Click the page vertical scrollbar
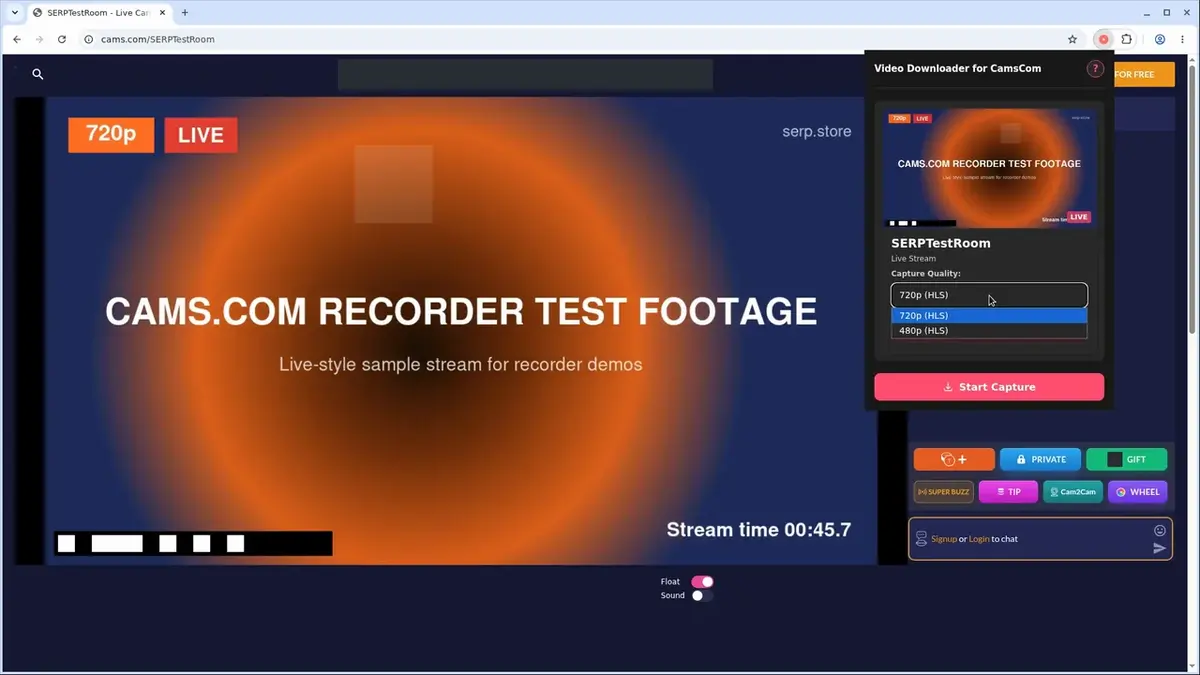Image resolution: width=1200 pixels, height=675 pixels. point(1193,200)
